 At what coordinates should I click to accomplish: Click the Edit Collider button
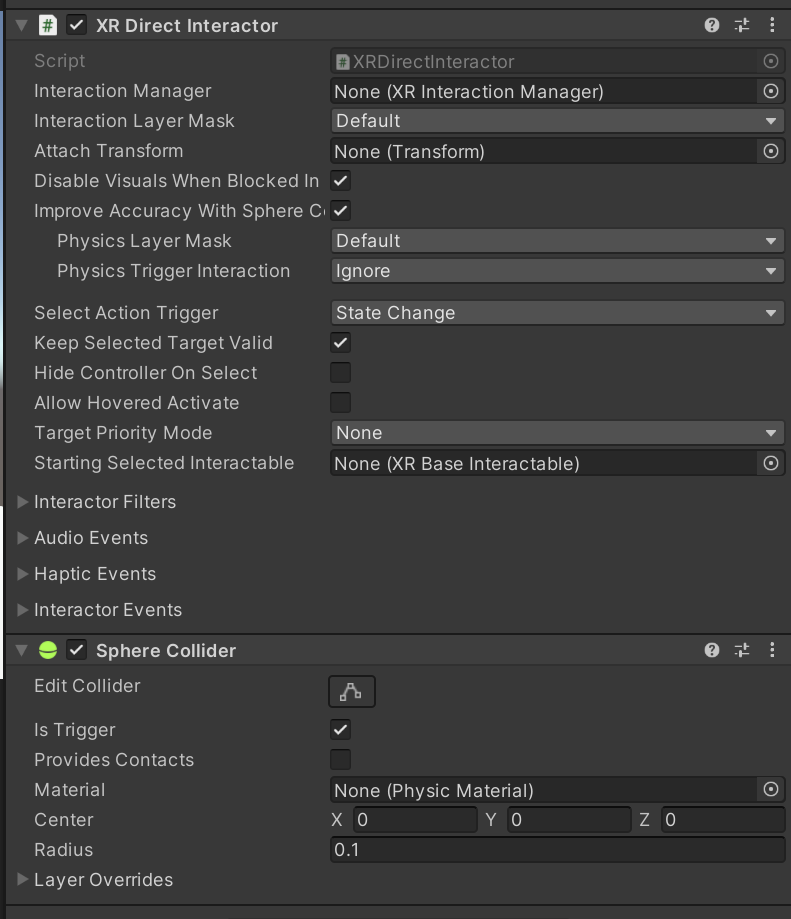352,691
